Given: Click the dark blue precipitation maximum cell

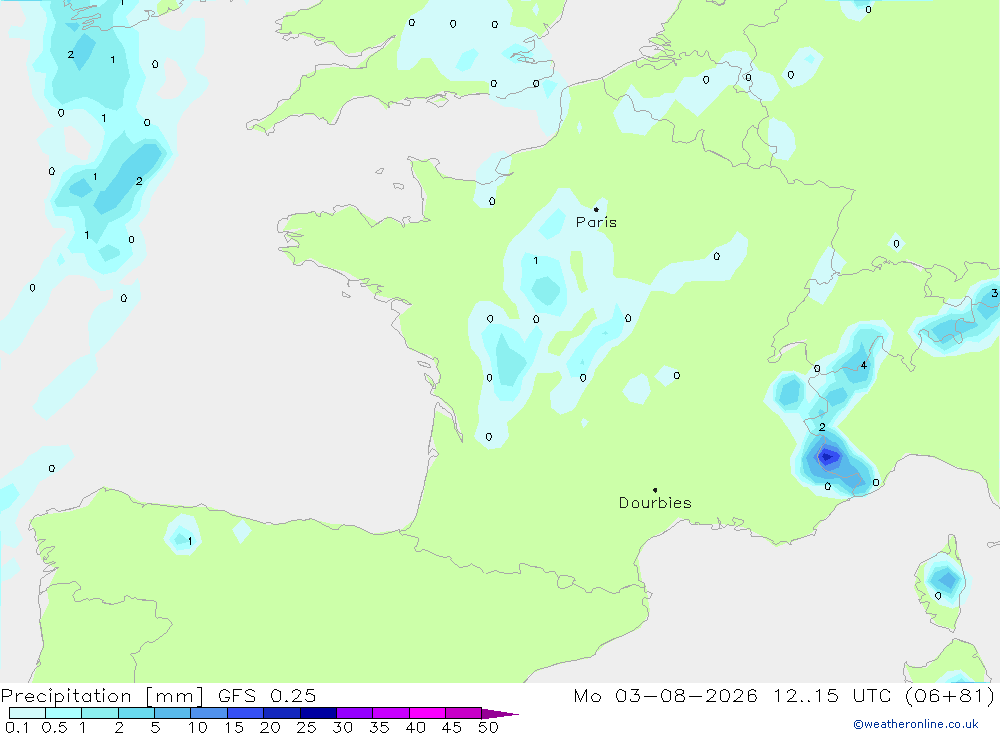Looking at the screenshot, I should [x=828, y=457].
